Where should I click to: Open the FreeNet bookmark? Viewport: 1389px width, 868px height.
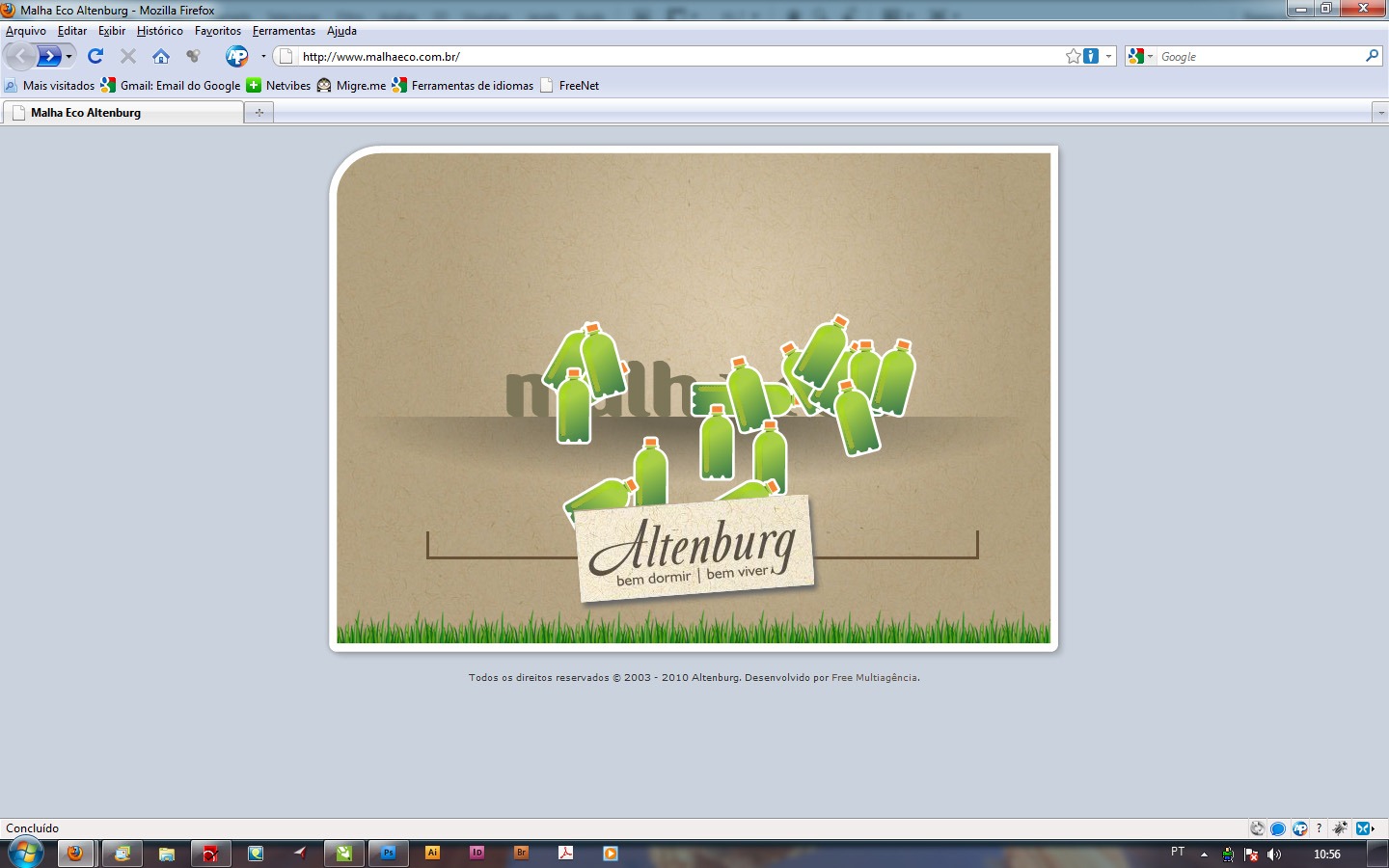[570, 86]
